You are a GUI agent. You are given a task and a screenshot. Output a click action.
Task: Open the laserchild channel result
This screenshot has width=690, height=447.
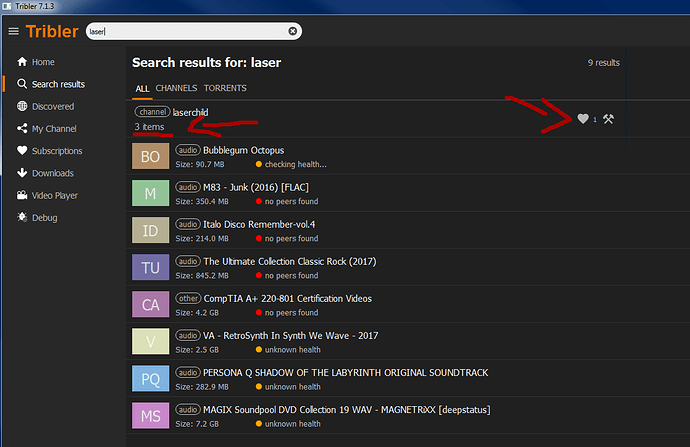190,112
